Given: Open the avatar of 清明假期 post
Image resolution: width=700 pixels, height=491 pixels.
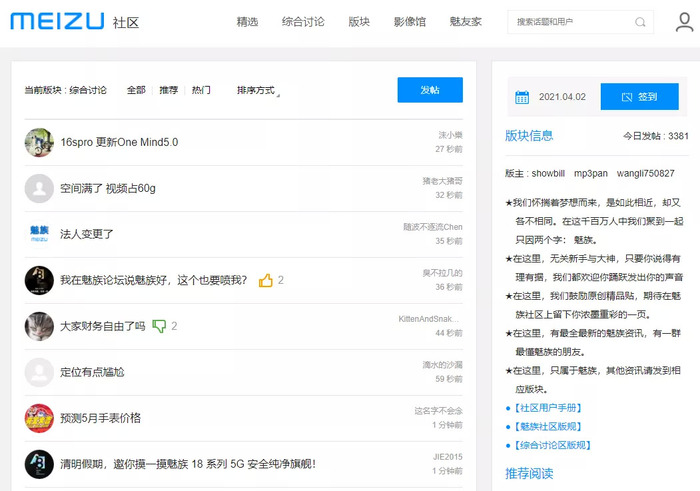Looking at the screenshot, I should 39,464.
